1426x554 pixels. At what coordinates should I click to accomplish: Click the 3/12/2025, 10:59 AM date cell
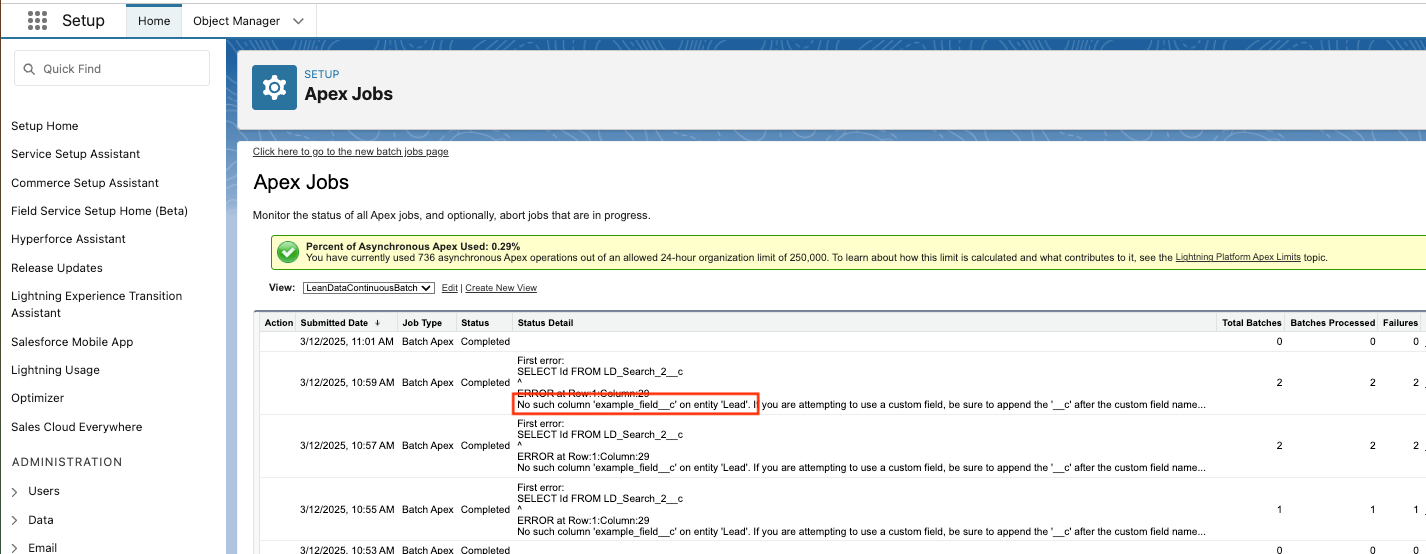tap(347, 383)
